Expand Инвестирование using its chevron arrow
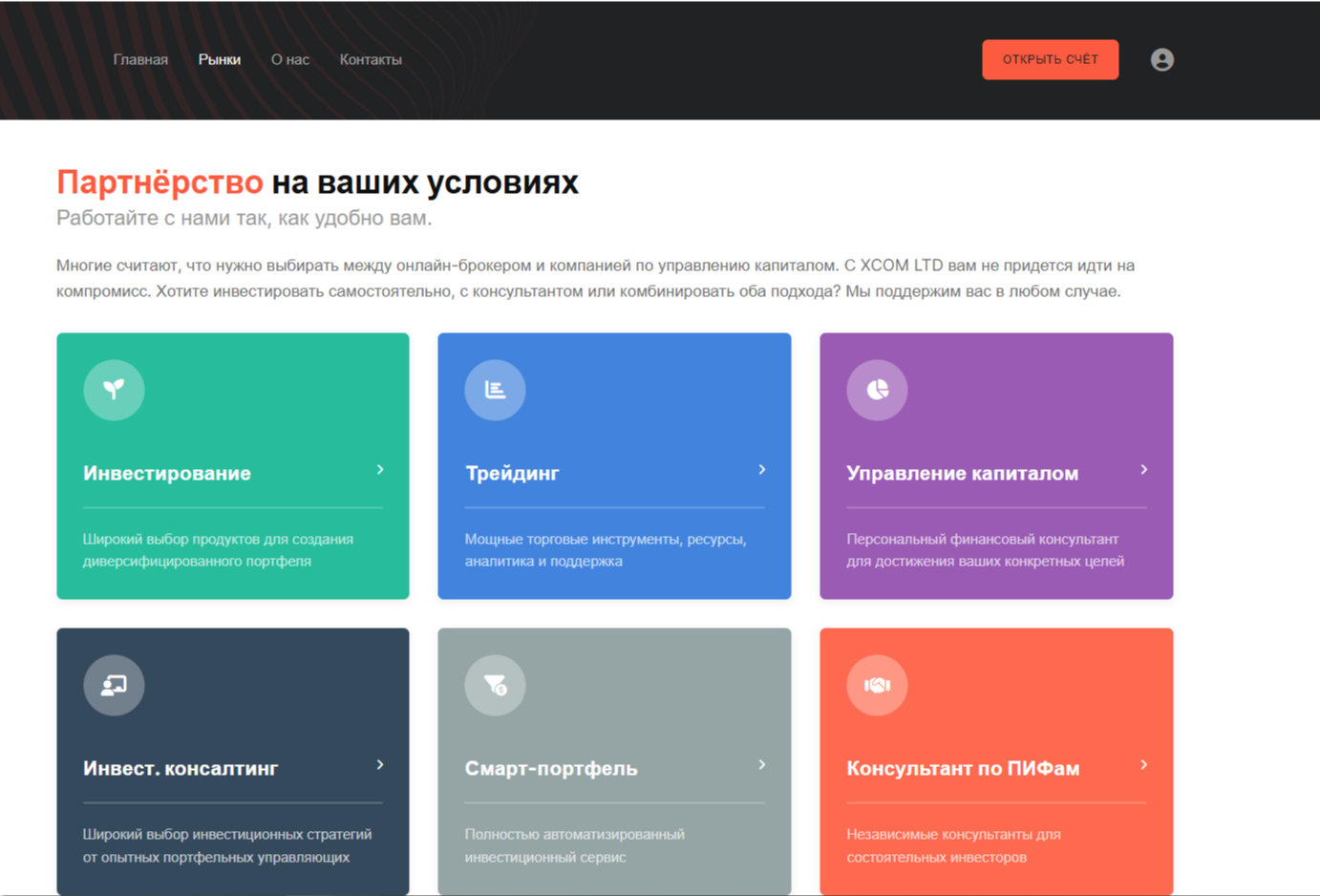Image resolution: width=1320 pixels, height=896 pixels. click(x=380, y=470)
